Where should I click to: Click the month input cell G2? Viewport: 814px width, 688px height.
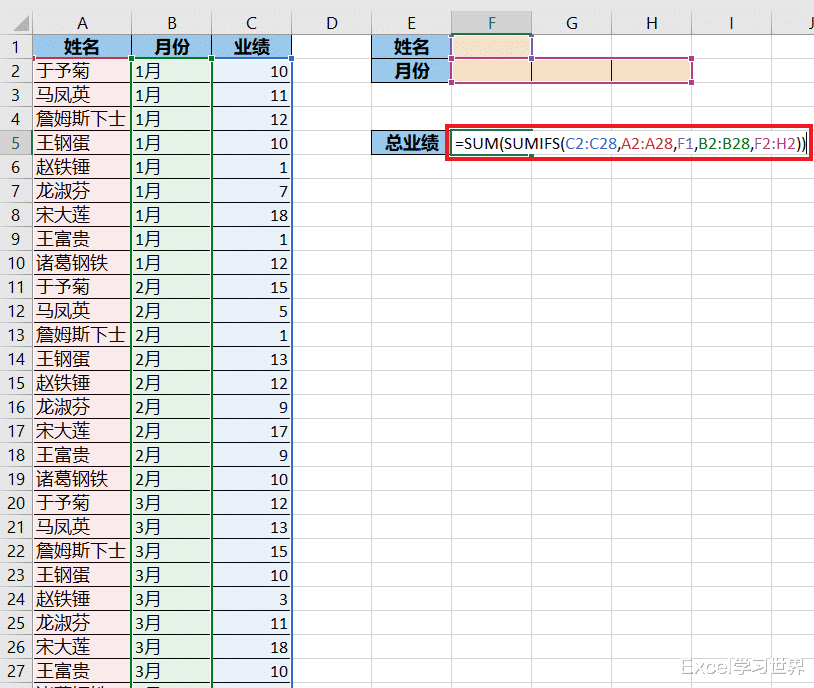pos(572,71)
